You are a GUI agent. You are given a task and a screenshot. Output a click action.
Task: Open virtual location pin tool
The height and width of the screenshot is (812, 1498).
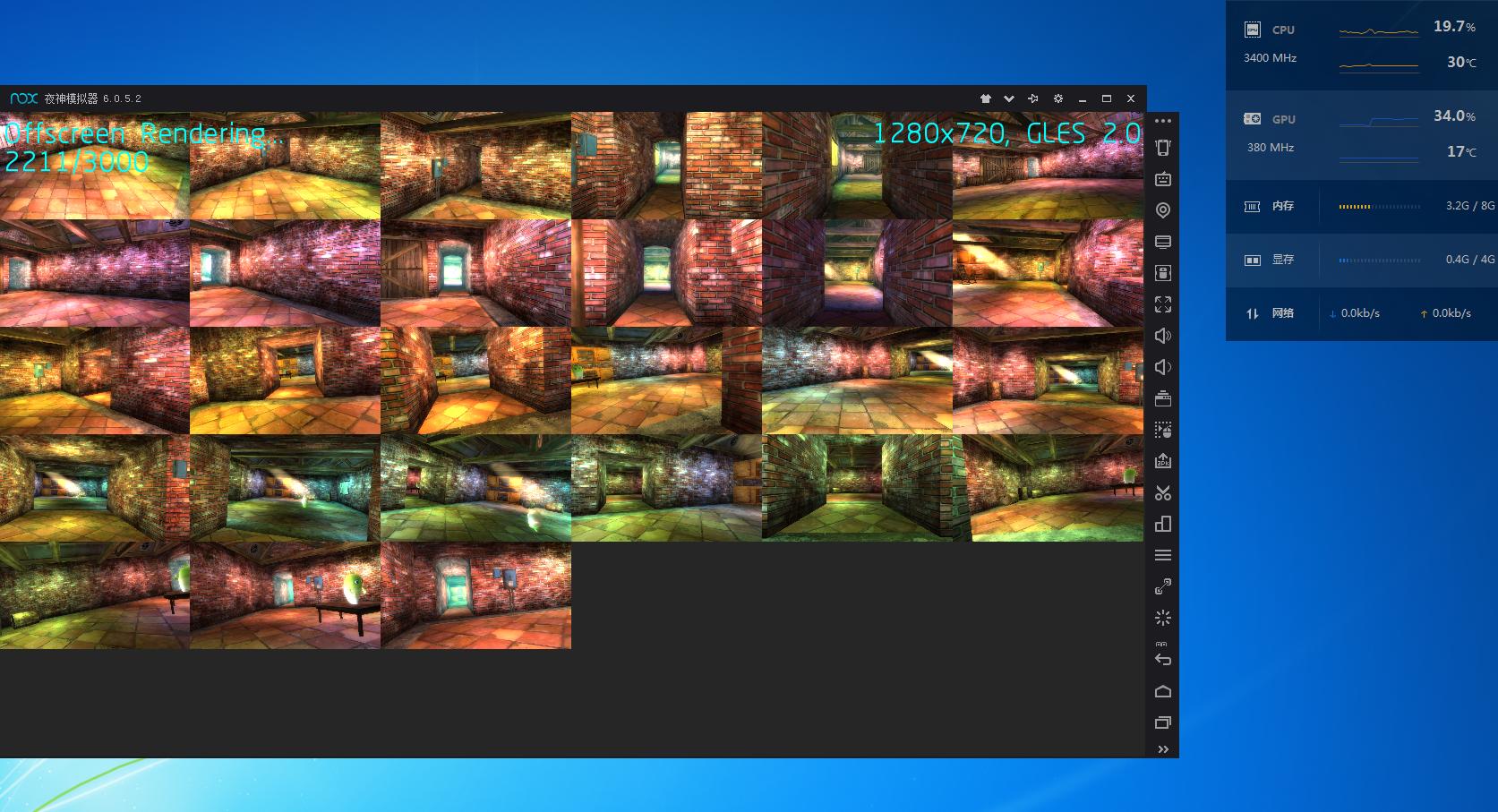coord(1162,210)
